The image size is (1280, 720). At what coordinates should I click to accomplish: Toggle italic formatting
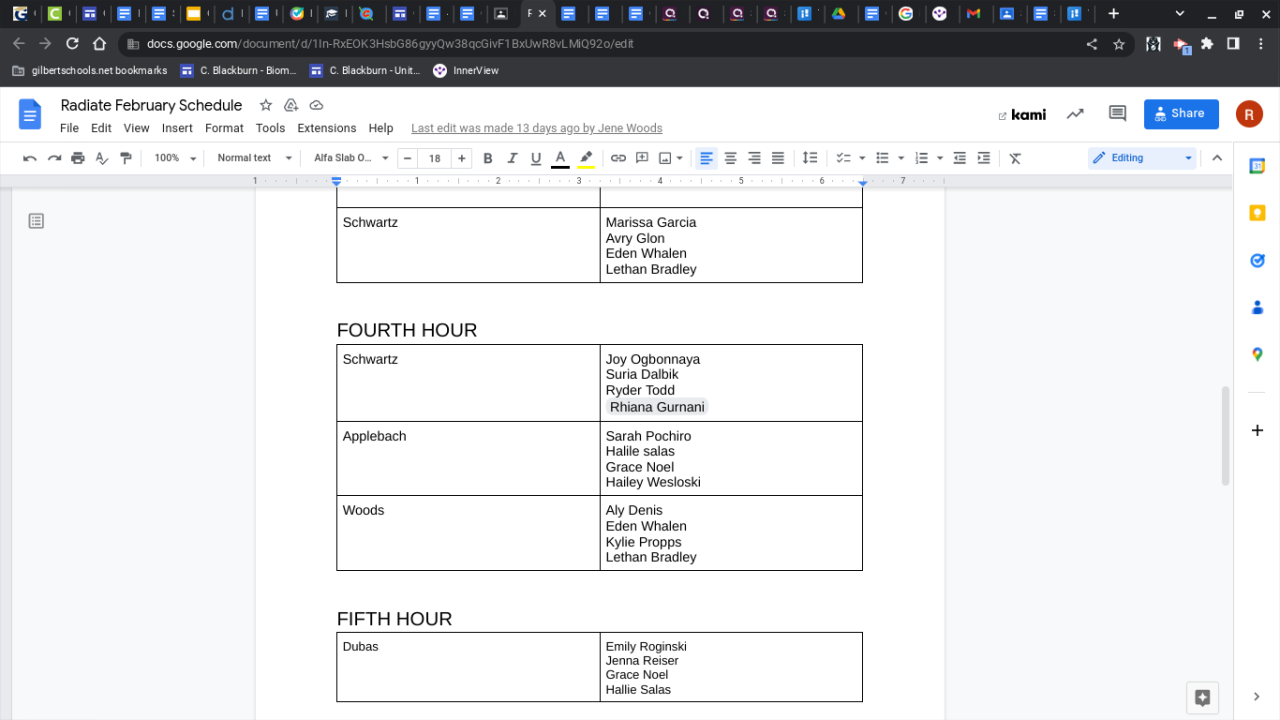click(x=512, y=158)
